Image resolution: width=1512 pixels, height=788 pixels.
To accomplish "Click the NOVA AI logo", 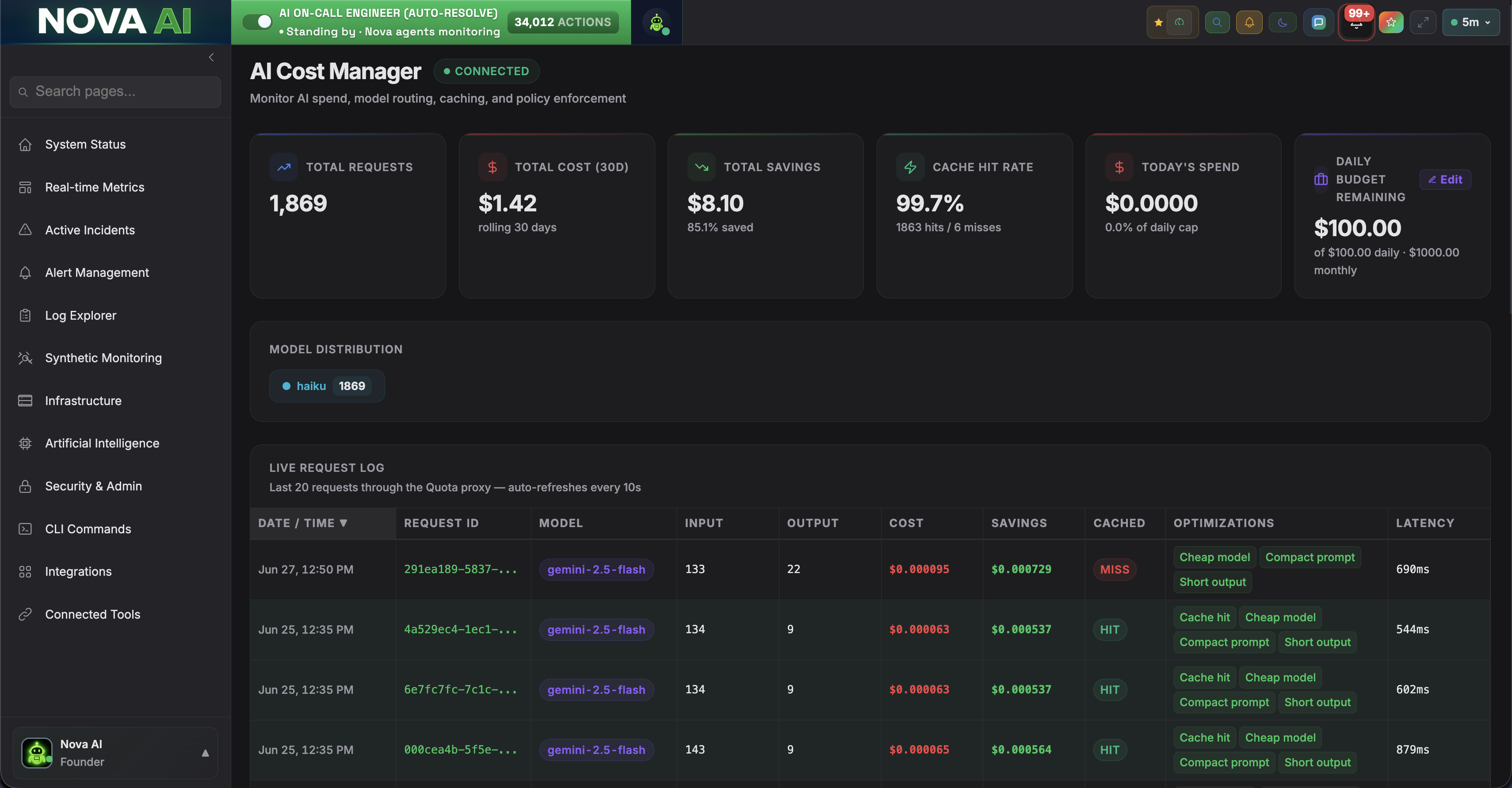I will coord(115,22).
